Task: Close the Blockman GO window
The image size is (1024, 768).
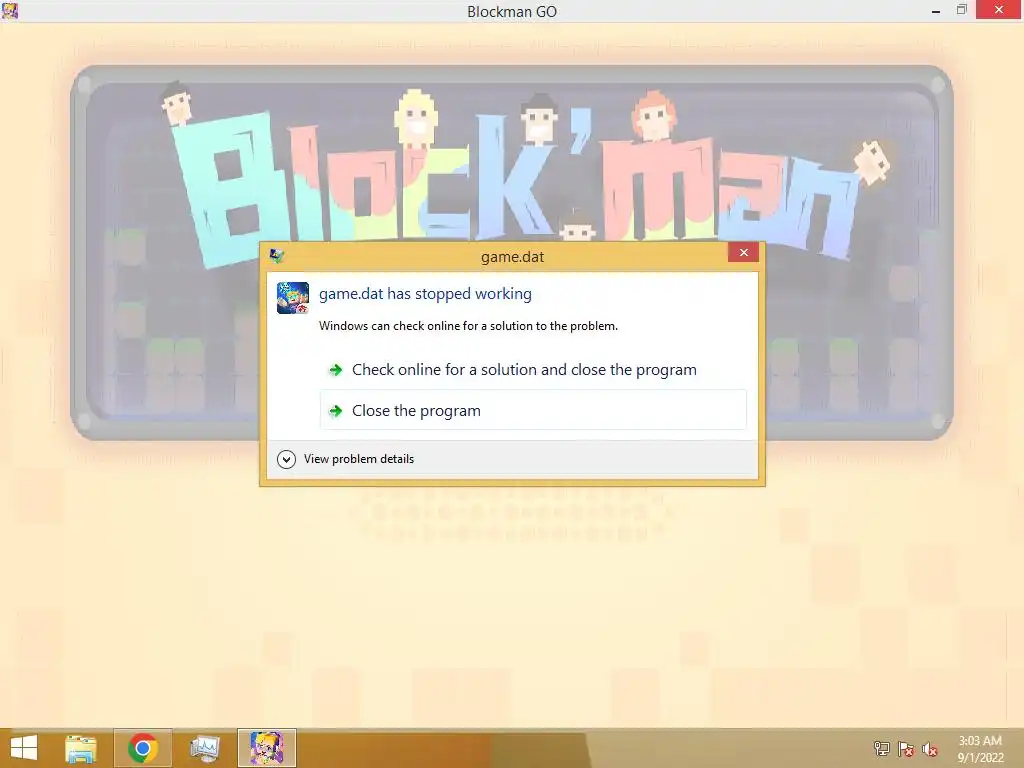Action: 999,10
